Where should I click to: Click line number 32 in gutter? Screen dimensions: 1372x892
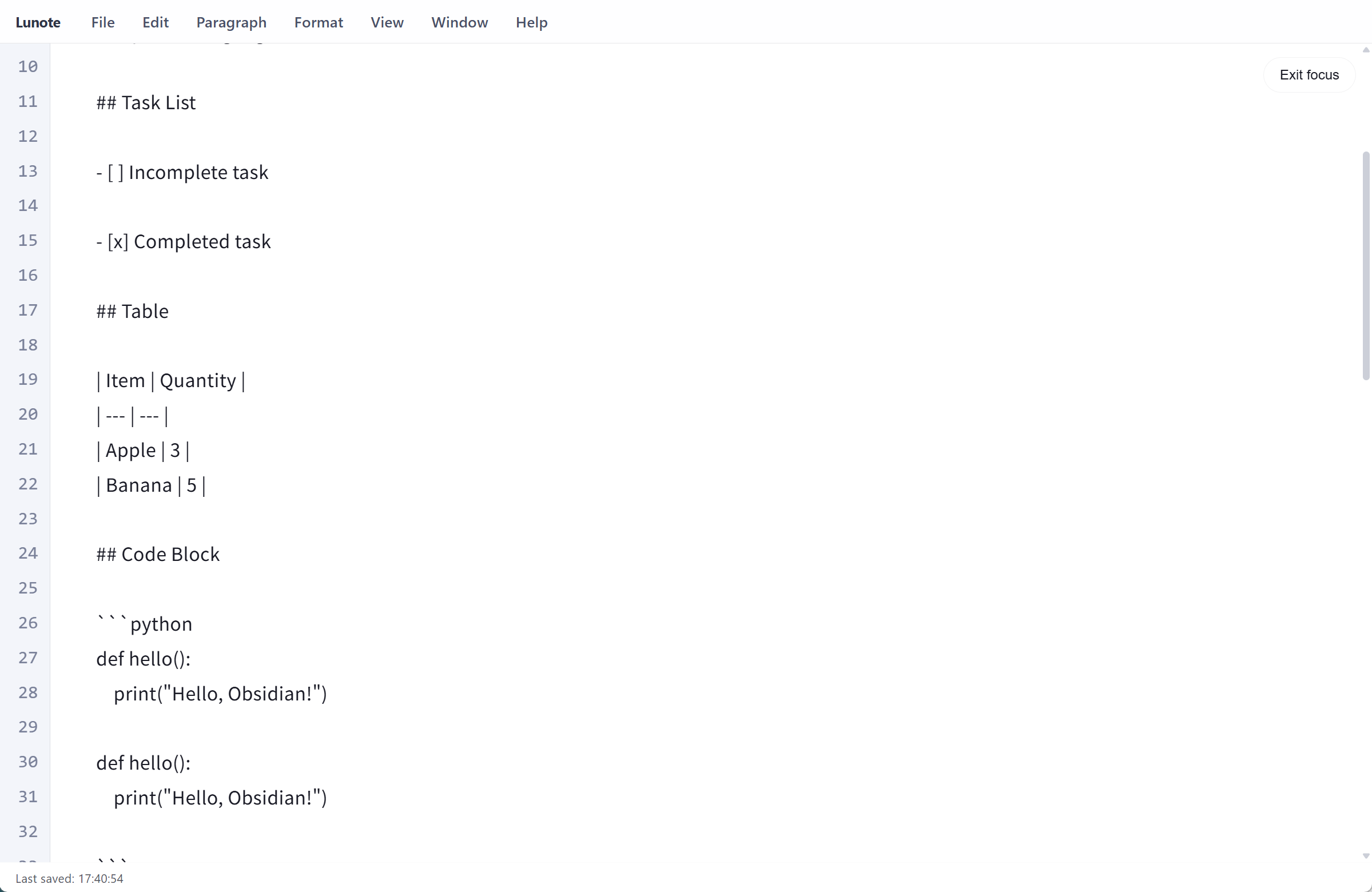click(27, 832)
